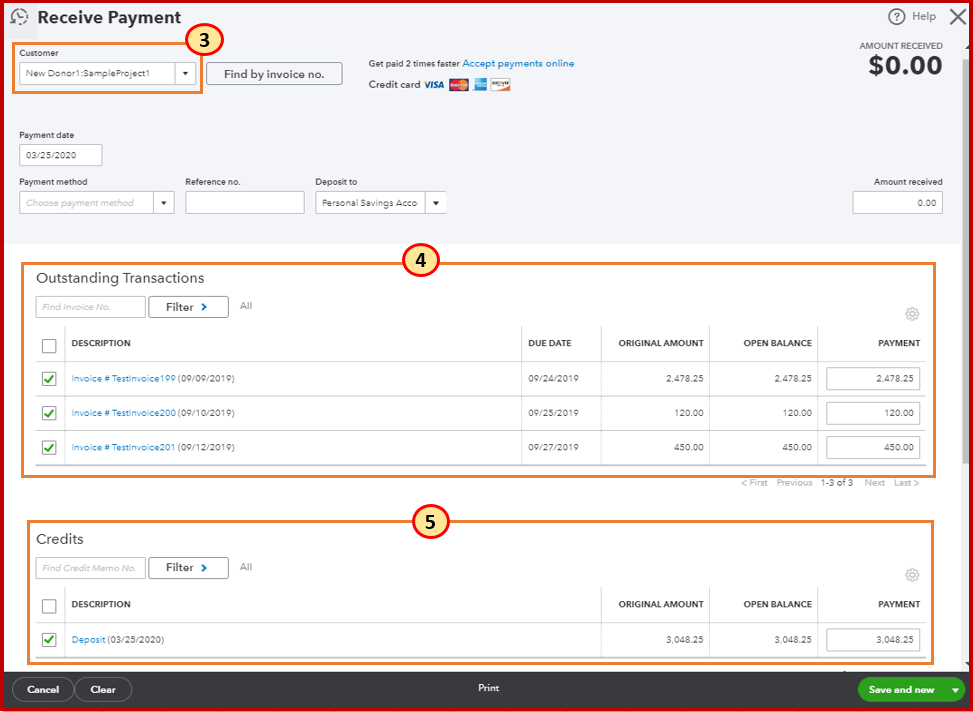Image resolution: width=973 pixels, height=712 pixels.
Task: Click the Save and new button
Action: (x=901, y=690)
